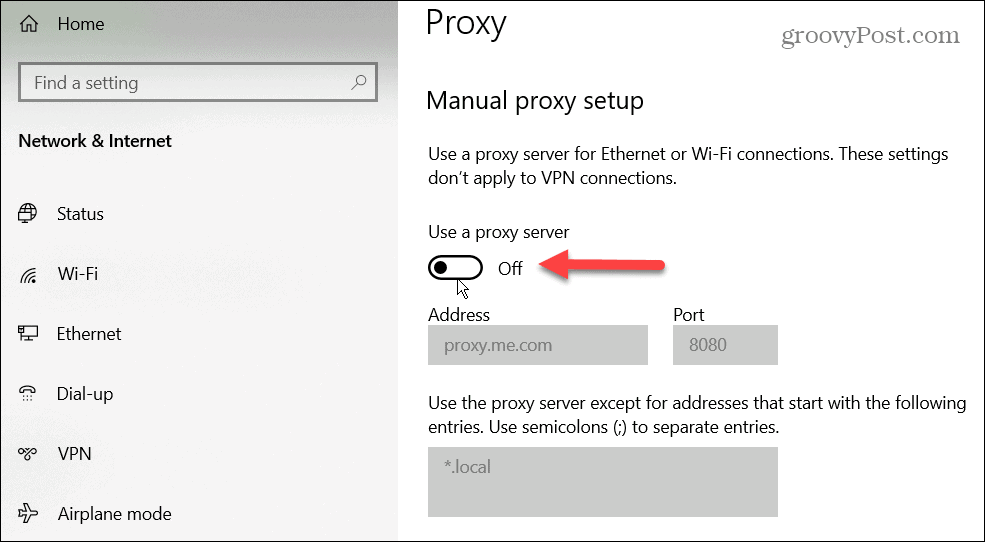Click the VPN connection icon
The image size is (985, 542).
coord(28,453)
